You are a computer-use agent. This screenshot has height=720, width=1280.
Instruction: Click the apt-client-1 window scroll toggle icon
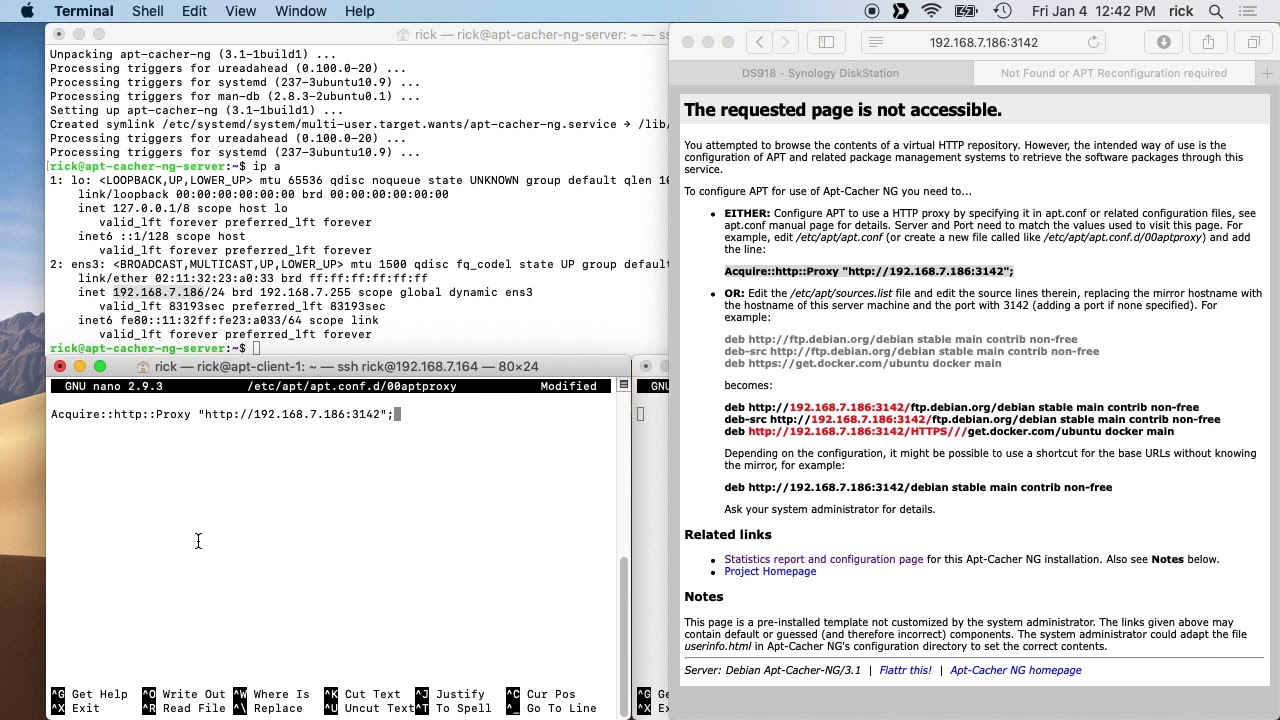tap(623, 385)
